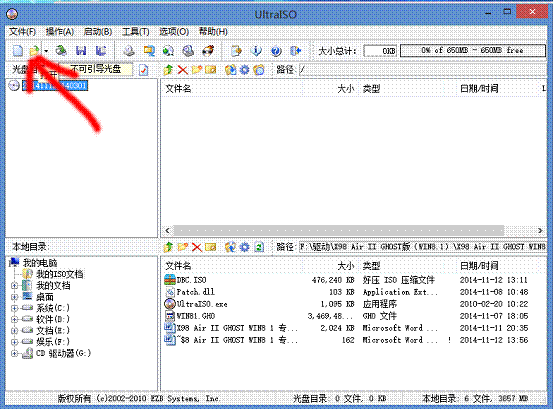Click the Mount to virtual drive icon
Image resolution: width=554 pixels, height=410 pixels.
(188, 51)
